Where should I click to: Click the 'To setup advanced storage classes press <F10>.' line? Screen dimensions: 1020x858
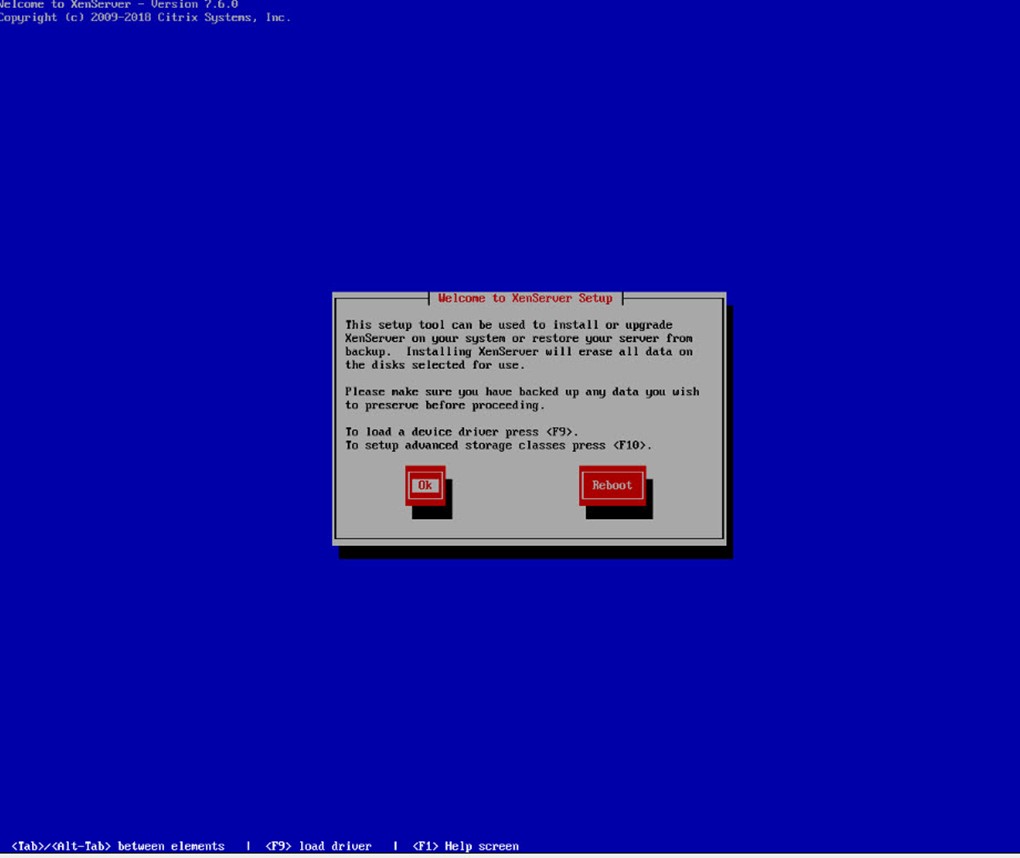[x=498, y=446]
